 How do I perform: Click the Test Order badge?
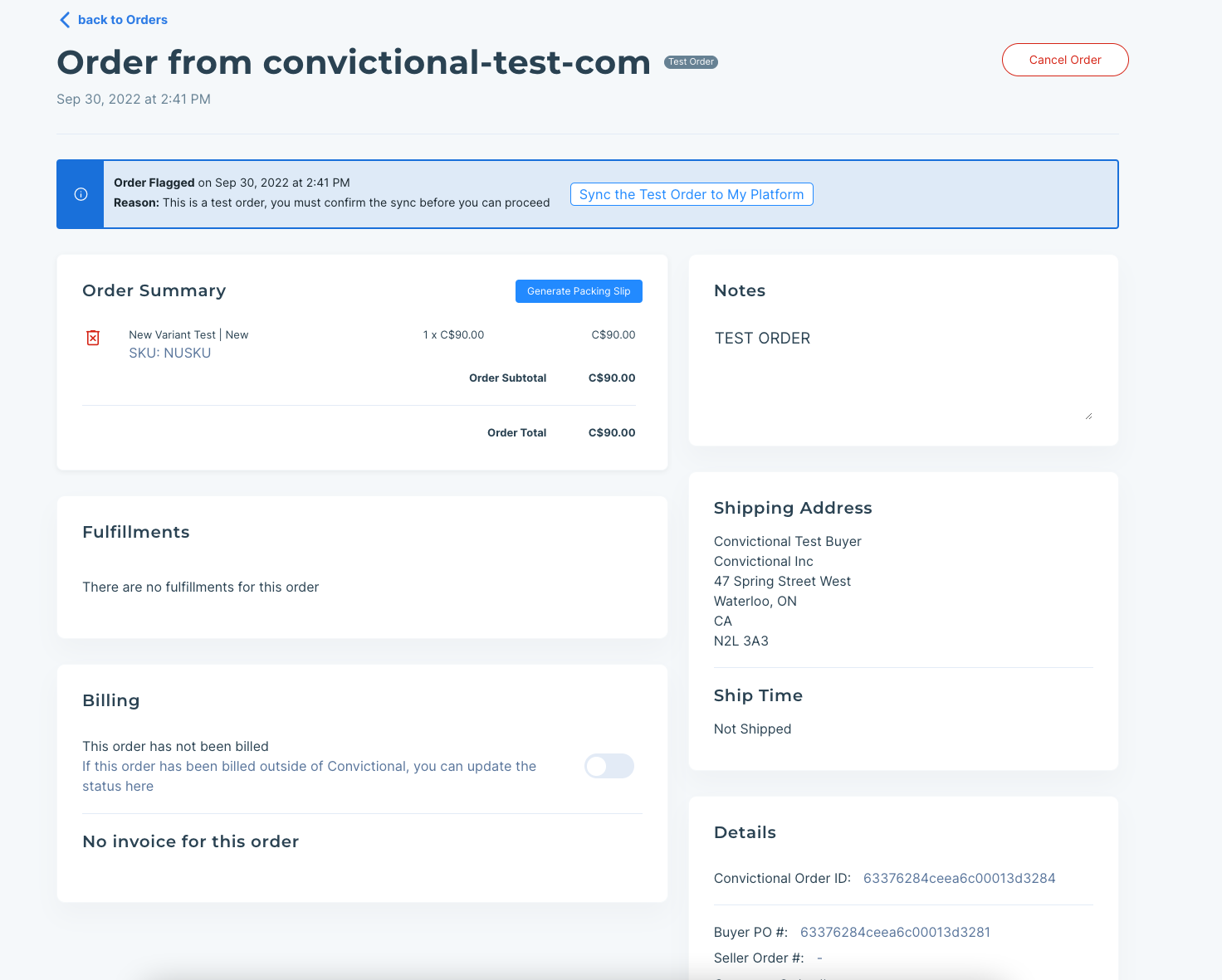[691, 62]
